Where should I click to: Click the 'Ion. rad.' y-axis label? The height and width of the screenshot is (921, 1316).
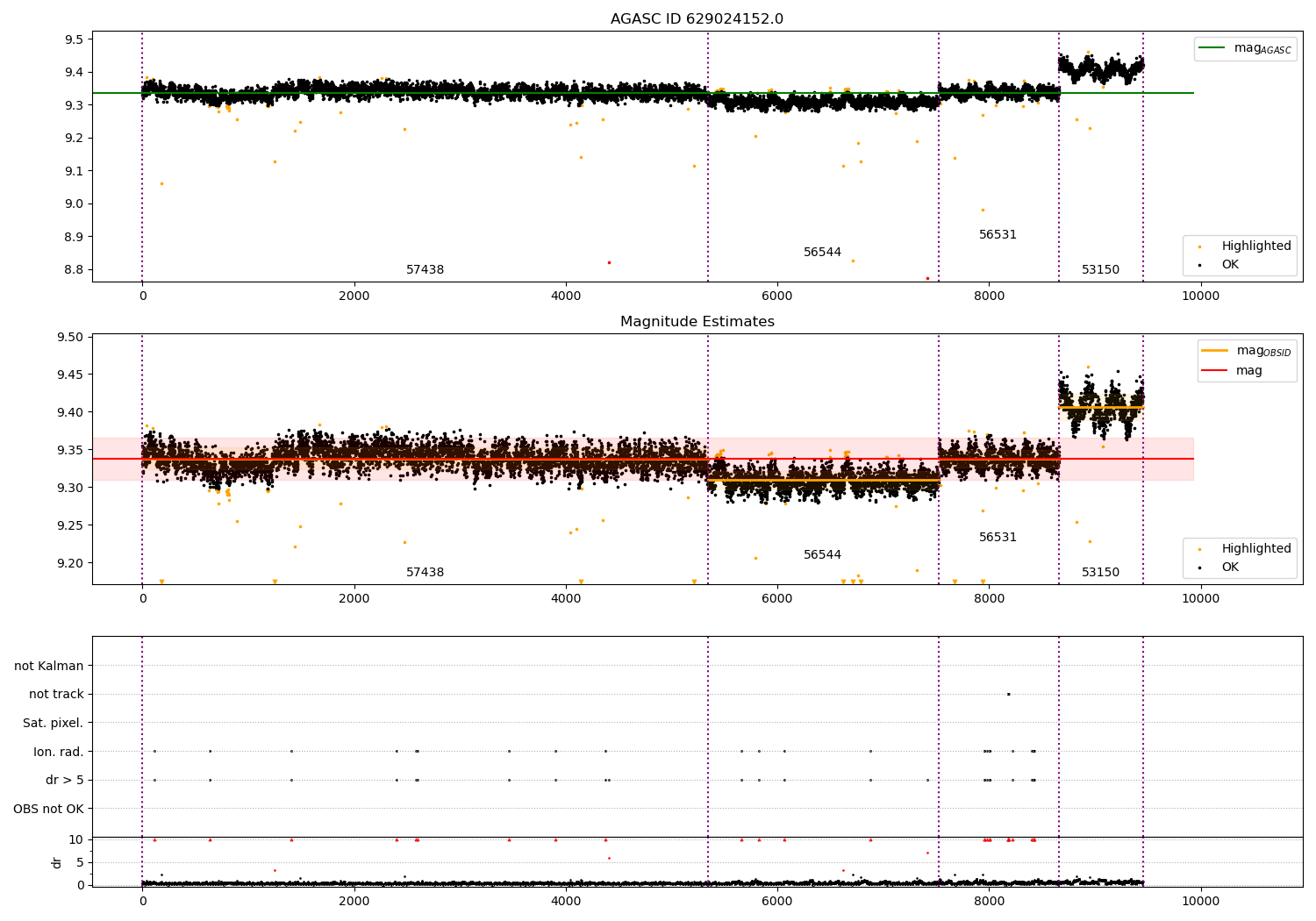pyautogui.click(x=59, y=752)
